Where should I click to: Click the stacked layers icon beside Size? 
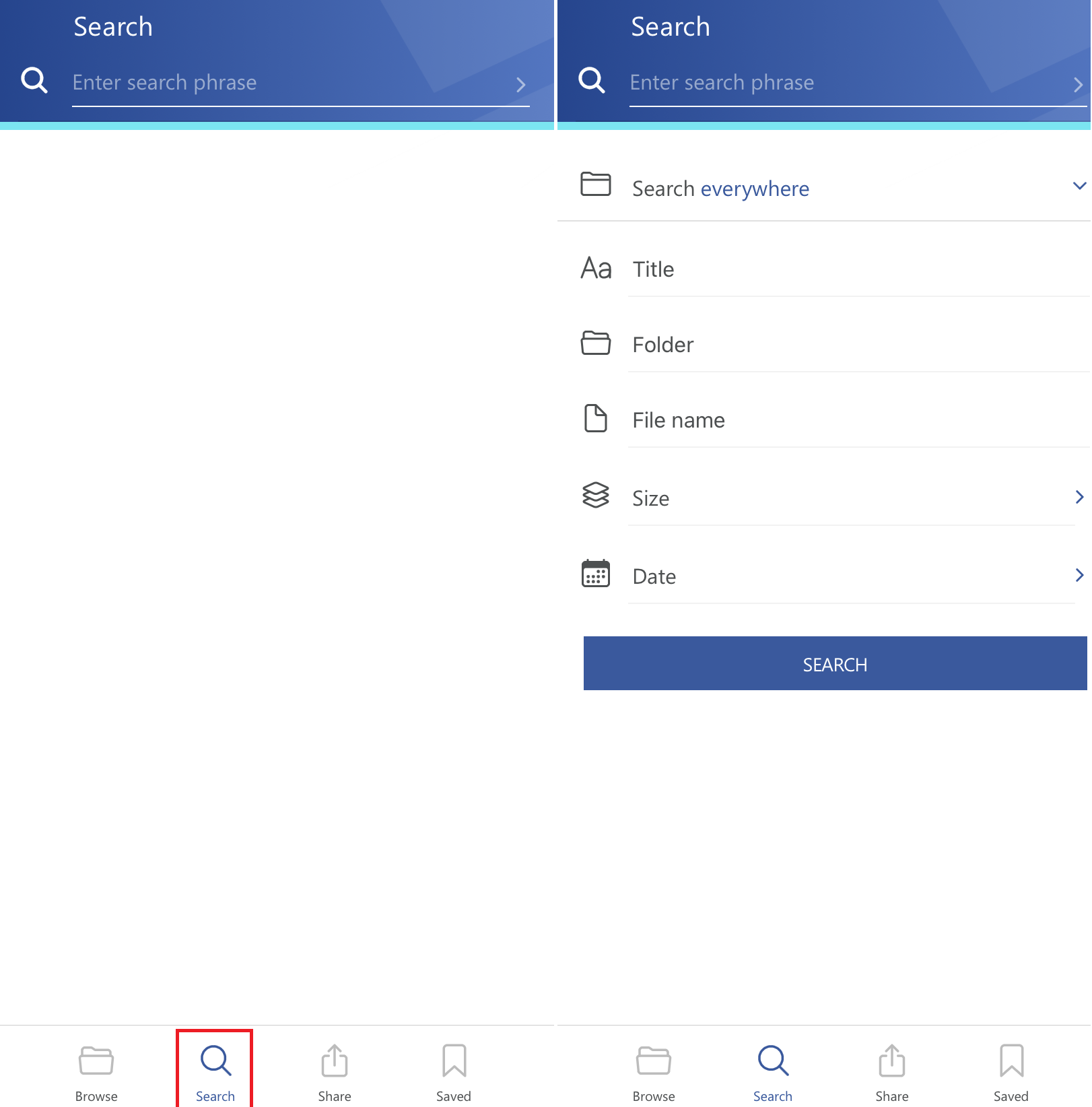tap(596, 496)
